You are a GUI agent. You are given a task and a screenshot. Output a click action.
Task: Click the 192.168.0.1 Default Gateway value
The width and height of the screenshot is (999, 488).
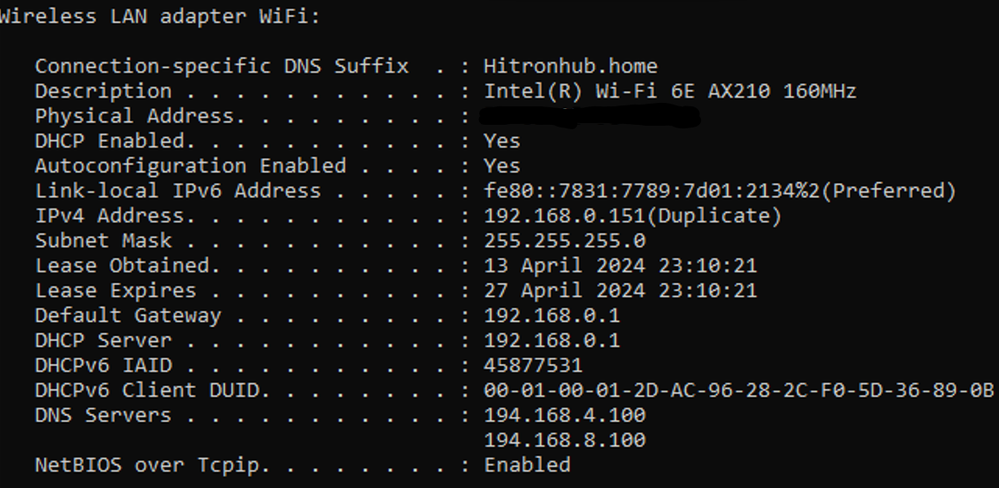click(552, 315)
